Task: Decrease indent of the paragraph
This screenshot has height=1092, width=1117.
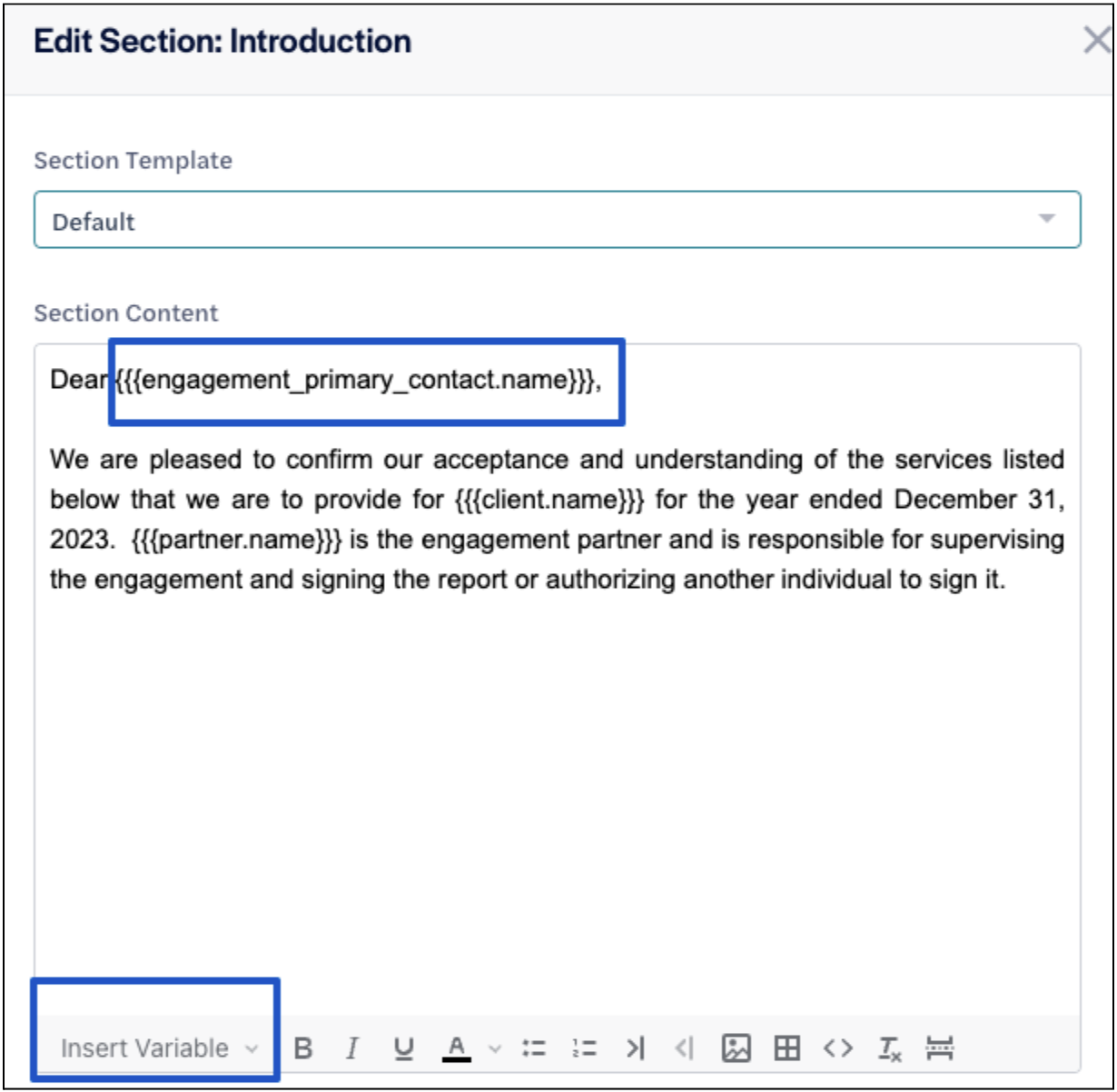Action: (x=685, y=1048)
